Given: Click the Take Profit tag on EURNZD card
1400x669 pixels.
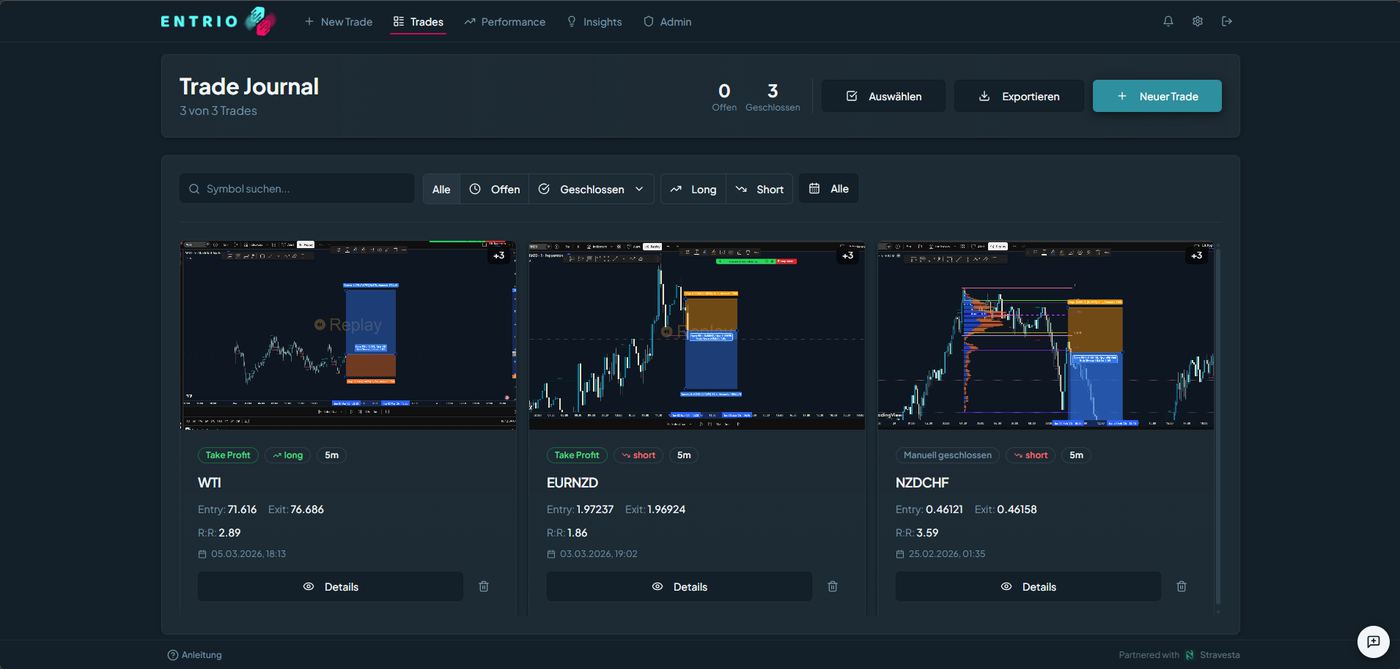Looking at the screenshot, I should tap(577, 455).
